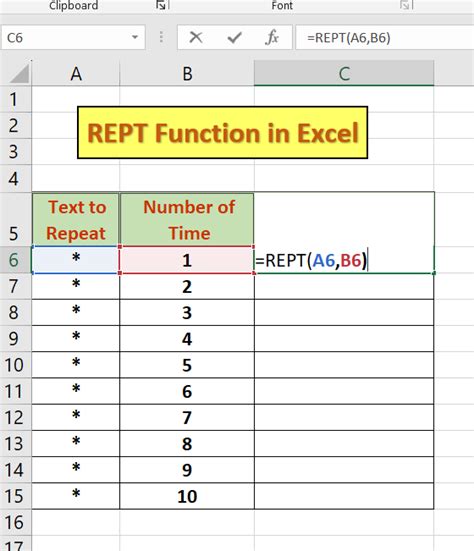Select row 8 header
This screenshot has height=551, width=474.
(15, 312)
